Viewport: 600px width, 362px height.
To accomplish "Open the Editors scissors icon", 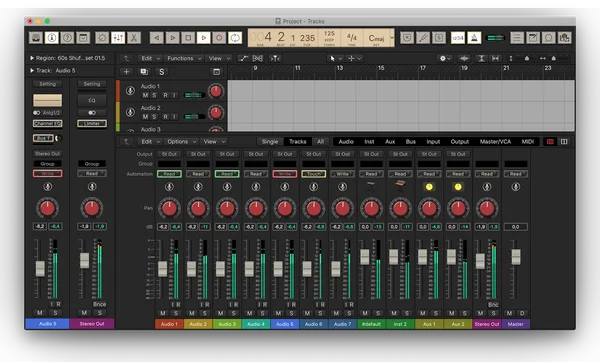I will 134,38.
